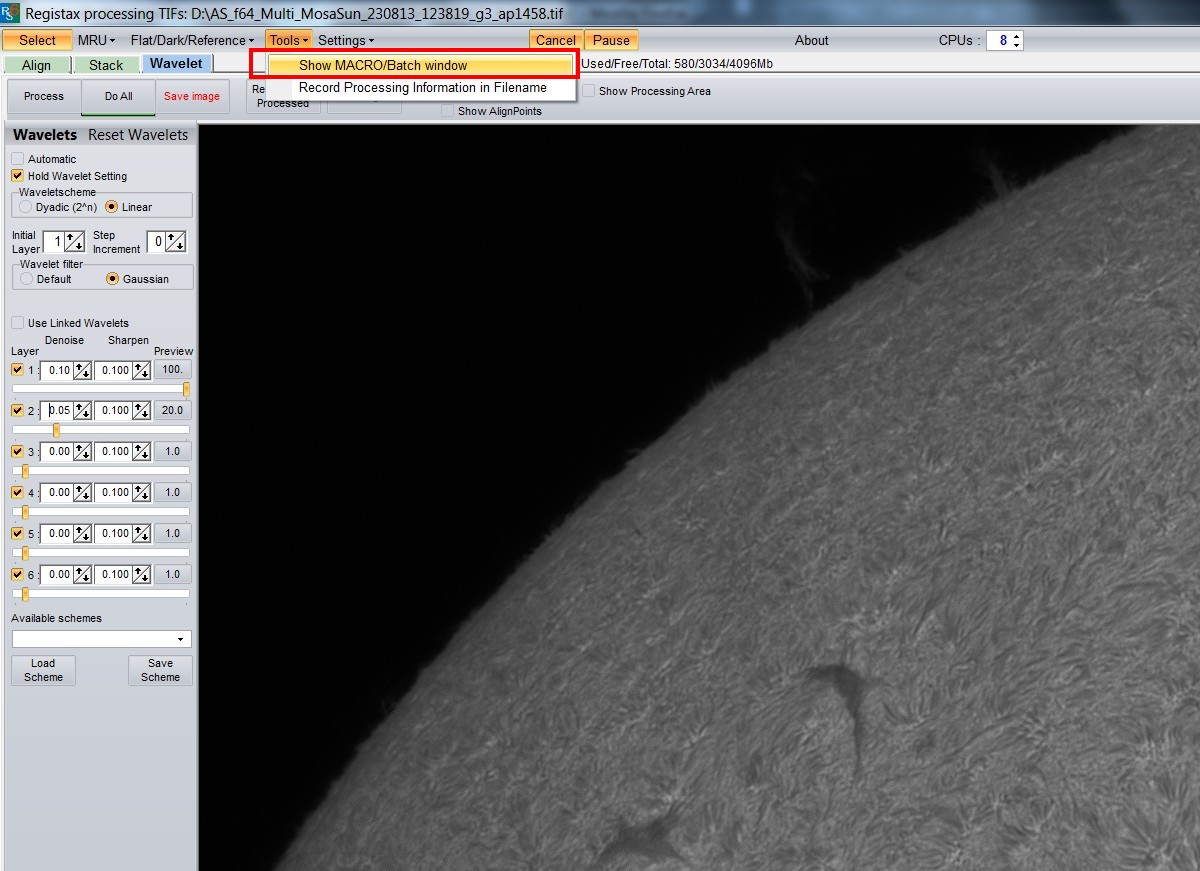The width and height of the screenshot is (1200, 871).
Task: Click the Load Scheme button
Action: (x=44, y=670)
